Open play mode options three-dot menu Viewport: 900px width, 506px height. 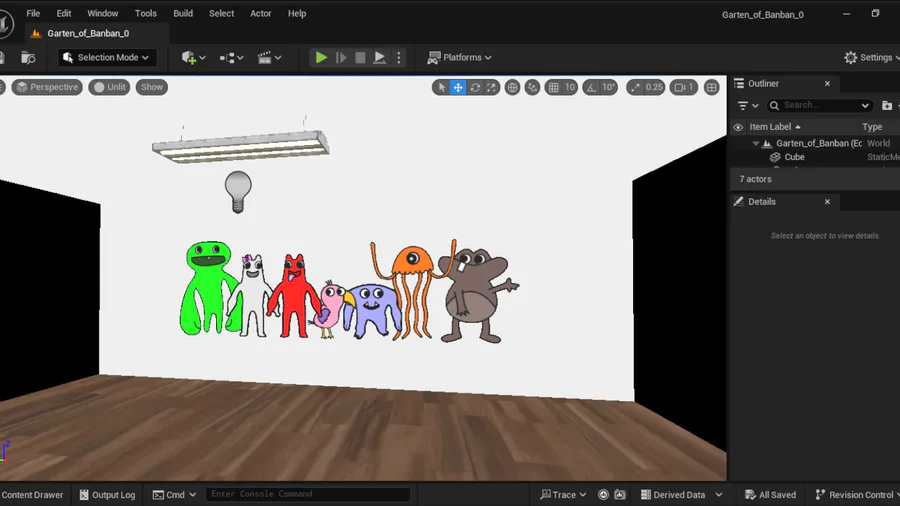point(399,57)
